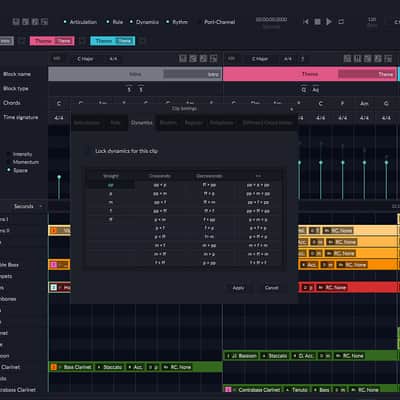Toggle the loop playback icon

(341, 22)
